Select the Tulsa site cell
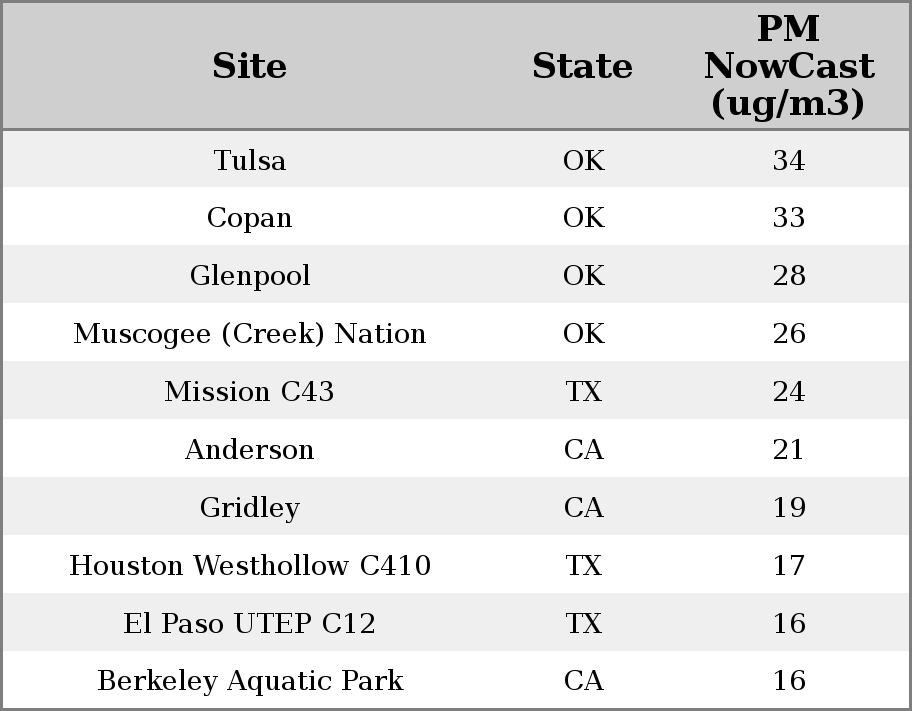 click(249, 160)
